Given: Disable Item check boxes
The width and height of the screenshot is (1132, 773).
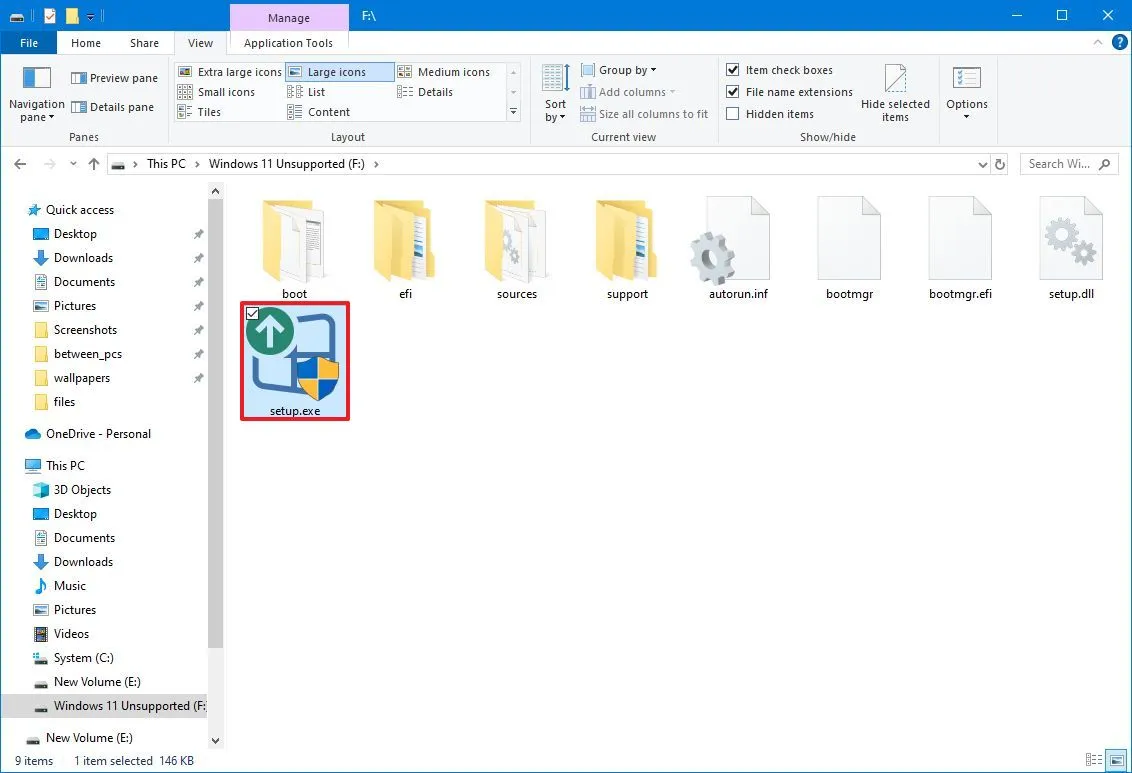Looking at the screenshot, I should tap(733, 69).
